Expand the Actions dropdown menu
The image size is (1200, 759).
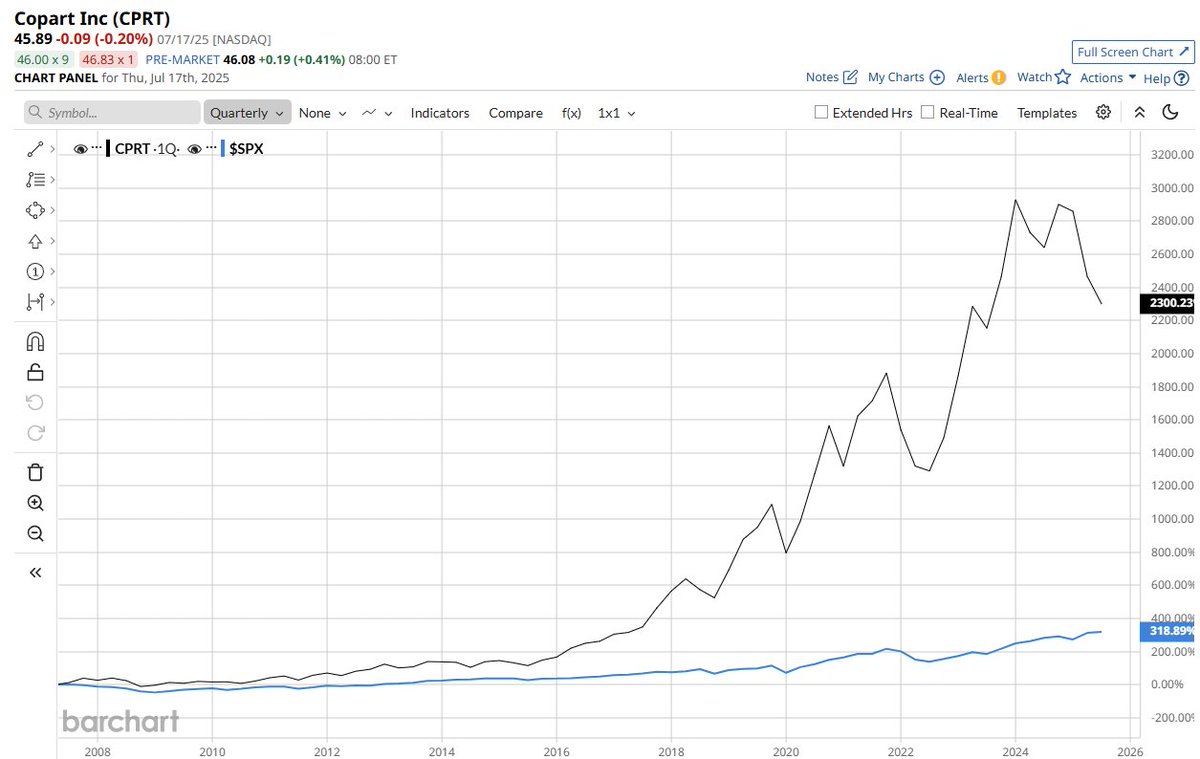click(1108, 77)
